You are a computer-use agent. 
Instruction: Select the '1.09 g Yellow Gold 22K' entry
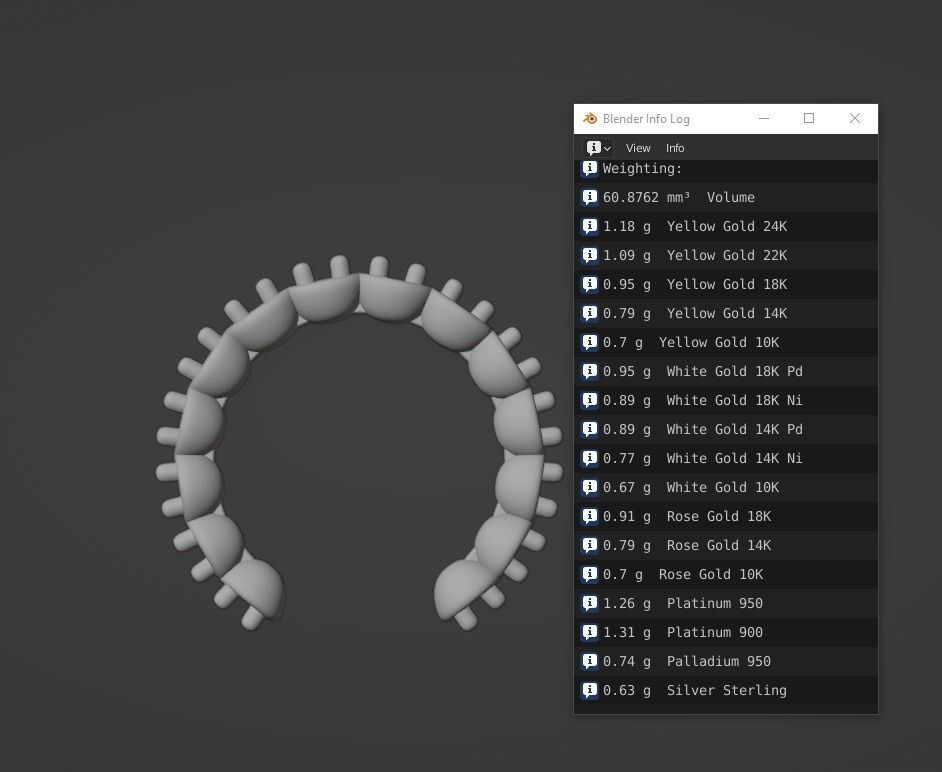[726, 255]
